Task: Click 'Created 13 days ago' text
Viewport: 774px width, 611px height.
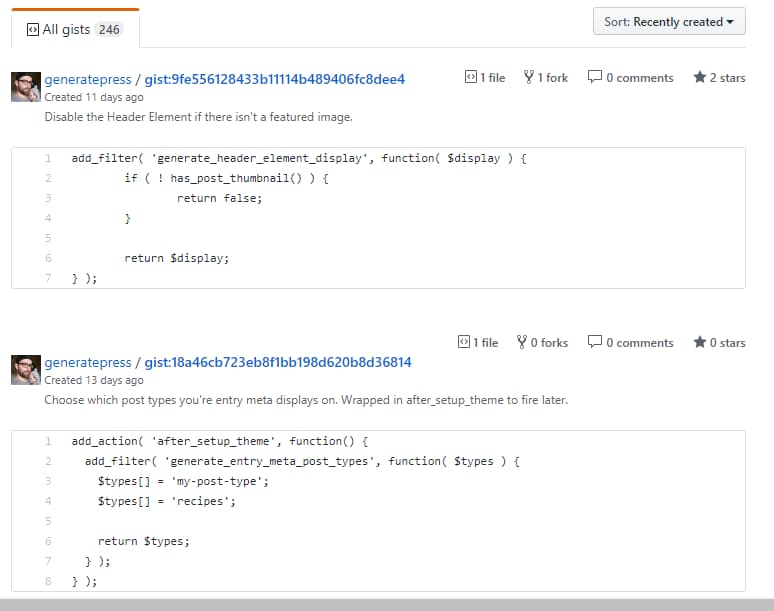Action: coord(94,380)
